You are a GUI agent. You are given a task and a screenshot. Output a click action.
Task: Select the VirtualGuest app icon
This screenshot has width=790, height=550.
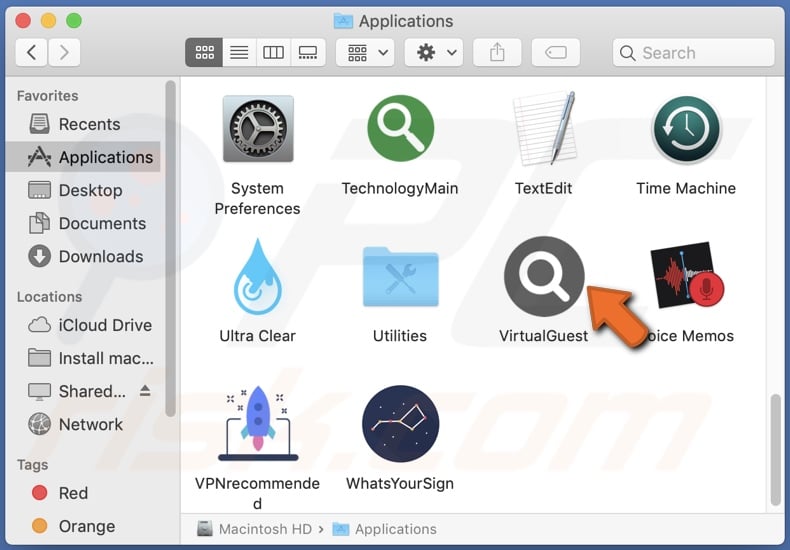pyautogui.click(x=544, y=277)
